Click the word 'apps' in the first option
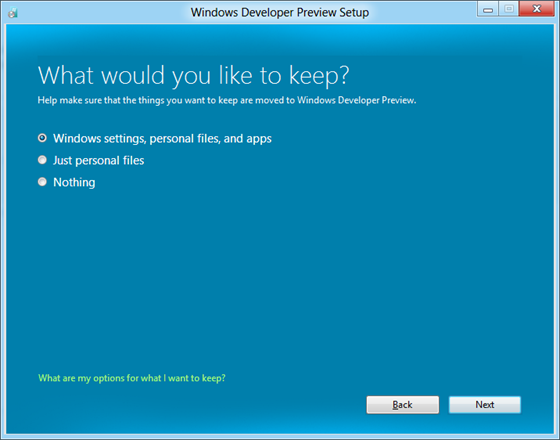Screen dimensions: 560x440 pos(259,139)
